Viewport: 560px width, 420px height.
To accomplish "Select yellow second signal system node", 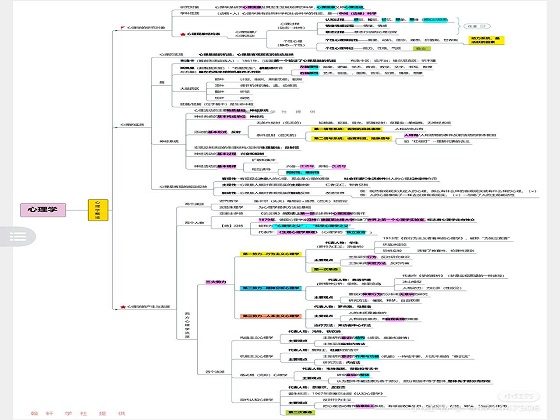I will coord(351,138).
